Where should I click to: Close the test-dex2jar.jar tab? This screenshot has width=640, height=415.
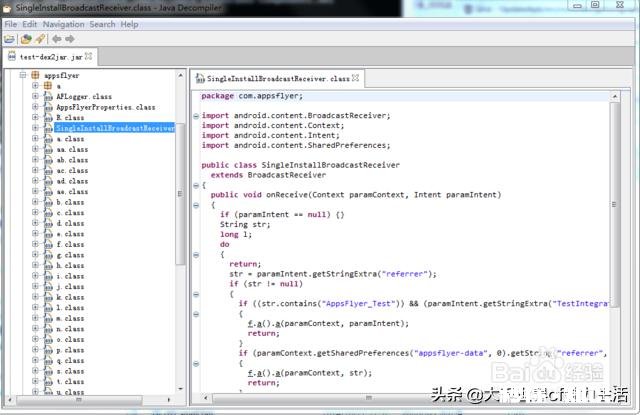[x=89, y=56]
